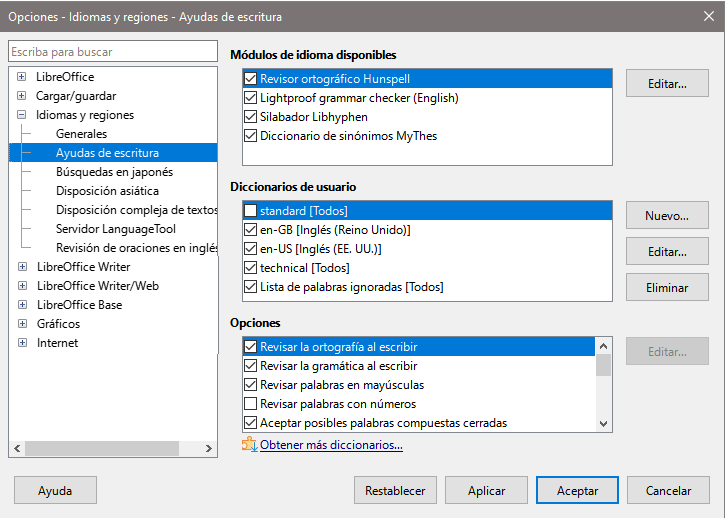Uncheck Aceptar posibles palabras compuestas cerradas
Image resolution: width=726 pixels, height=518 pixels.
point(250,423)
